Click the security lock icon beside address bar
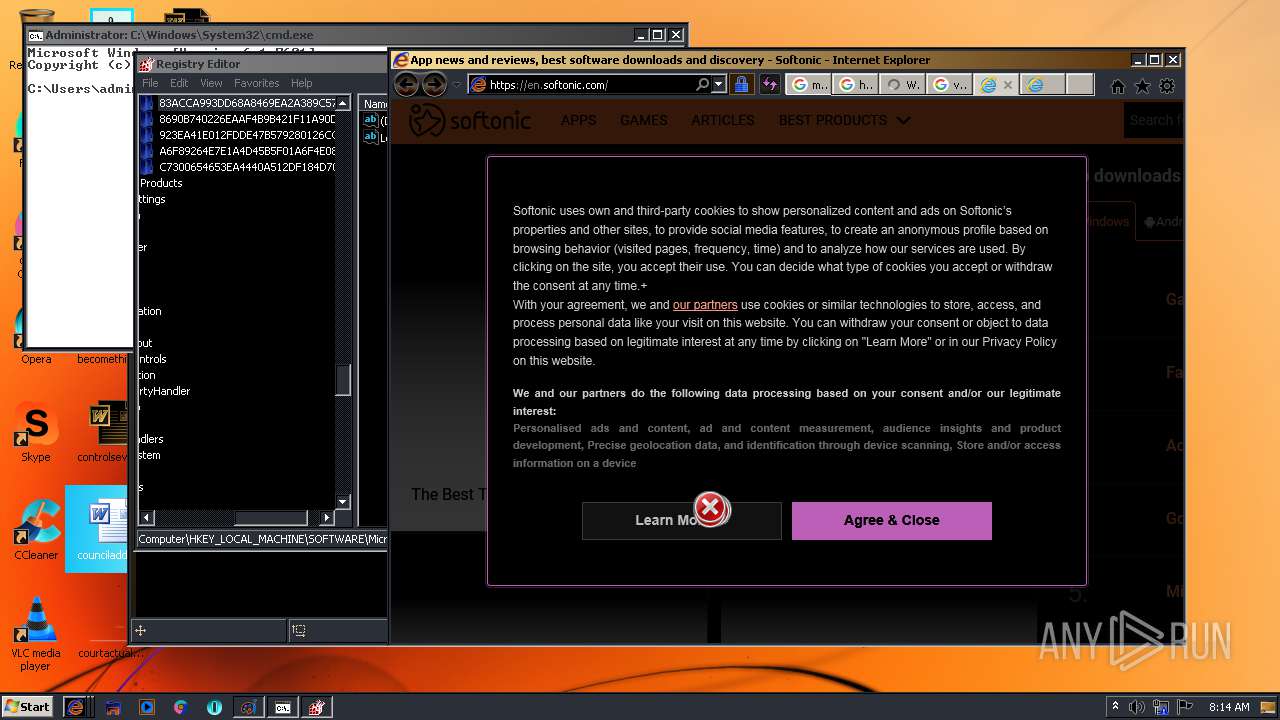 pos(741,85)
